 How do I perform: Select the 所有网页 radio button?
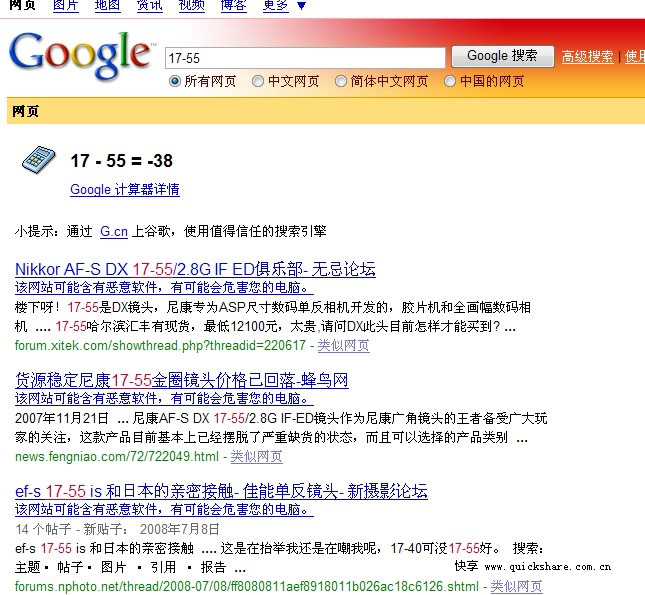(175, 81)
